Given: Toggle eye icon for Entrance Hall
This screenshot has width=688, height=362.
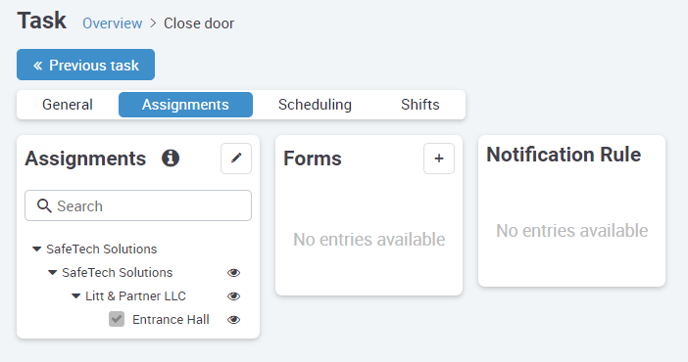Looking at the screenshot, I should coord(233,320).
